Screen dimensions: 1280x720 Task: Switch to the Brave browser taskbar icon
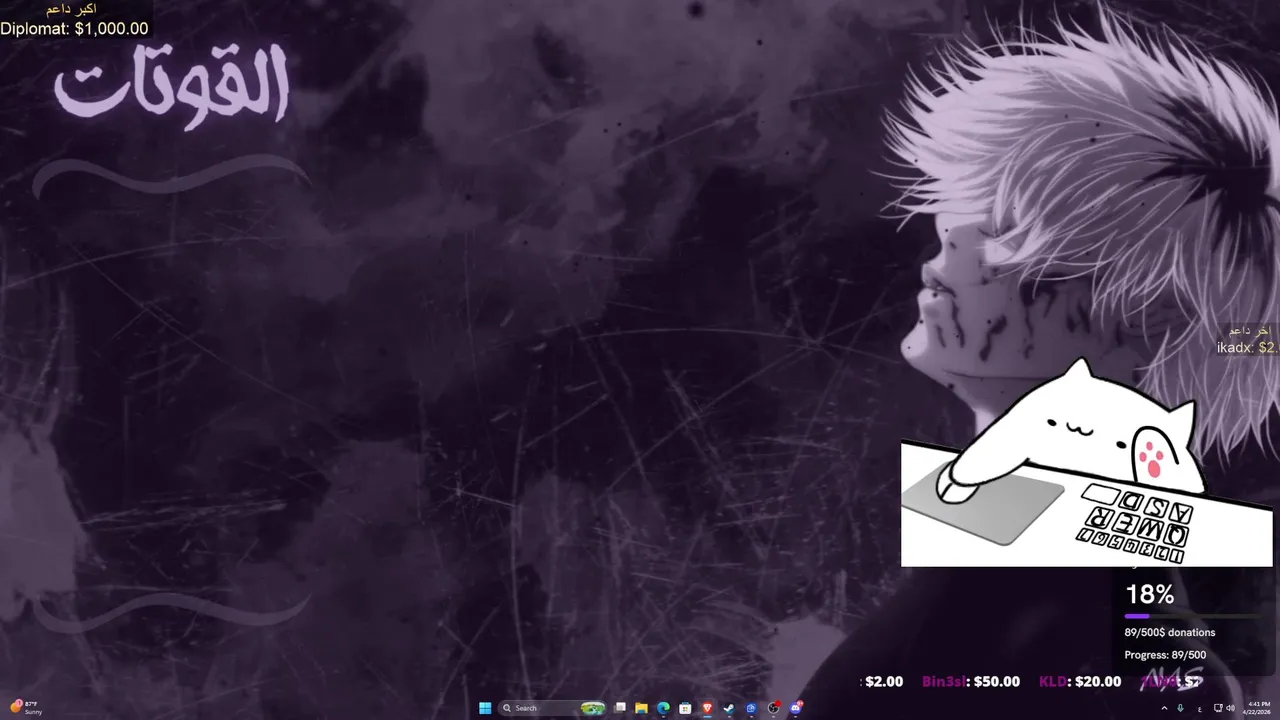point(707,708)
